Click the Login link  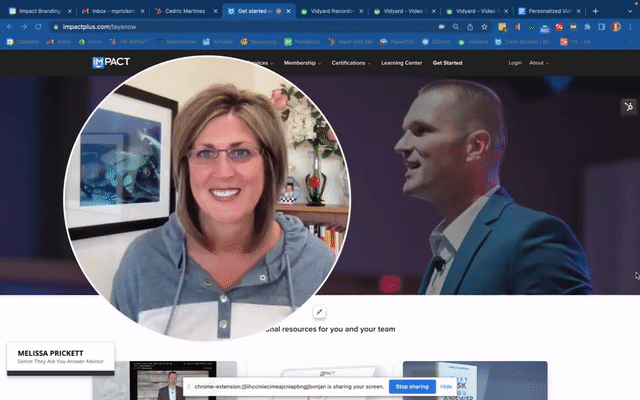[x=515, y=63]
